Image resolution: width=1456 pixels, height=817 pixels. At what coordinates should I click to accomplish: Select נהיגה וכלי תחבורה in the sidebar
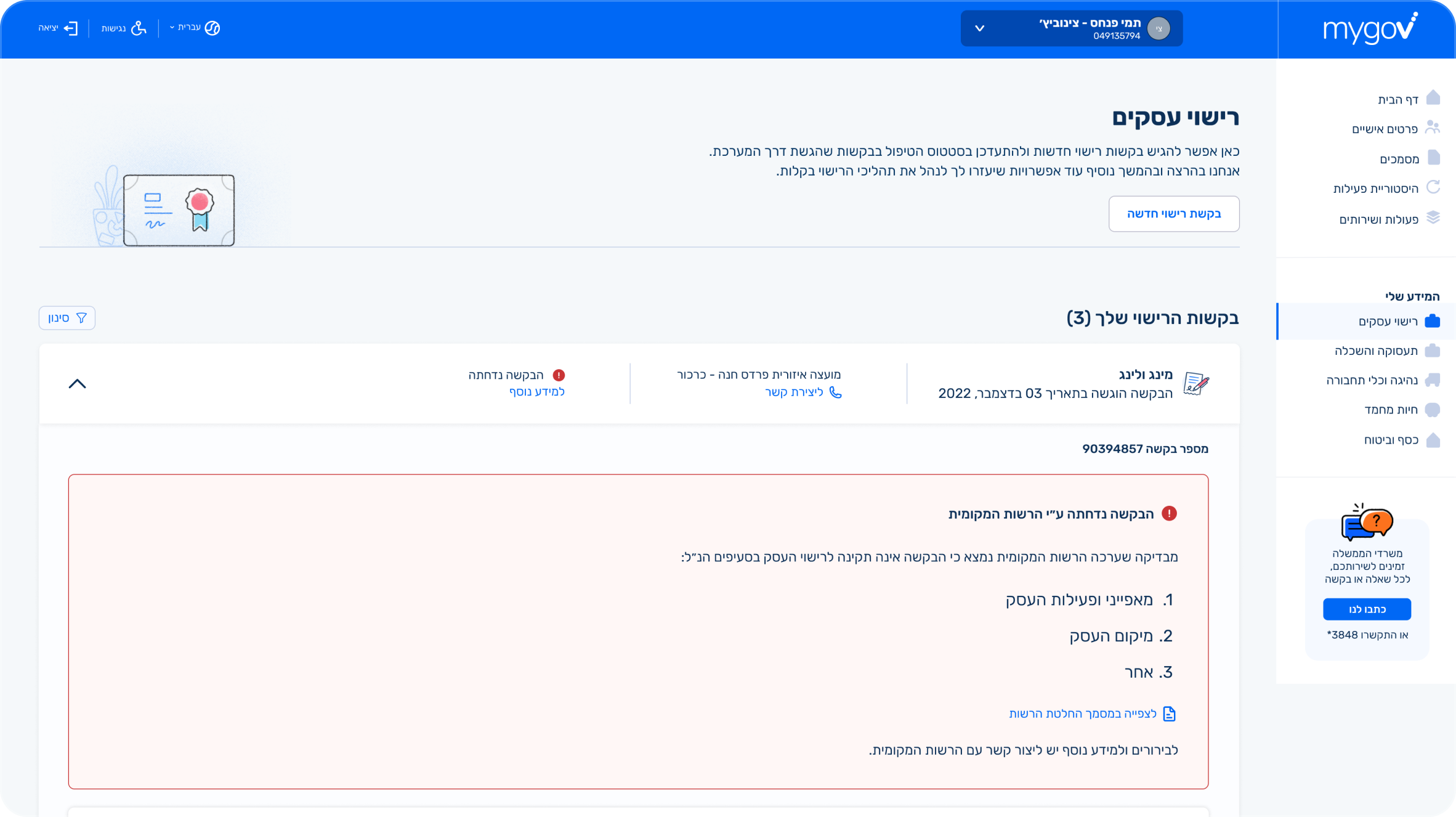coord(1372,380)
